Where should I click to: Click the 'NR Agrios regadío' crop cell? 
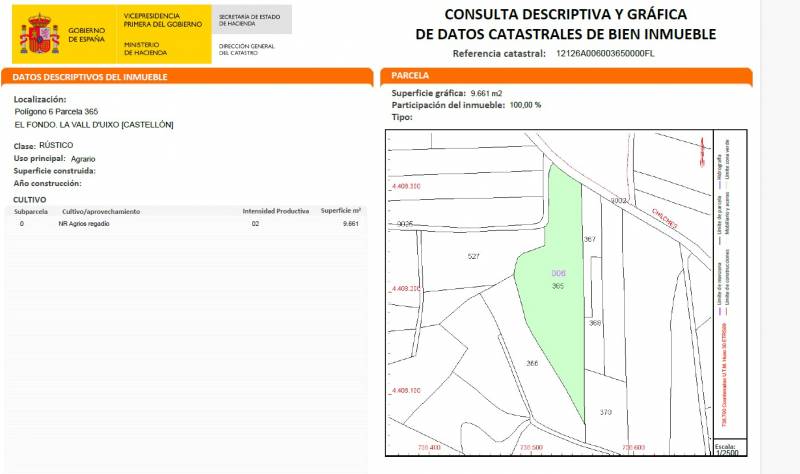click(x=84, y=224)
